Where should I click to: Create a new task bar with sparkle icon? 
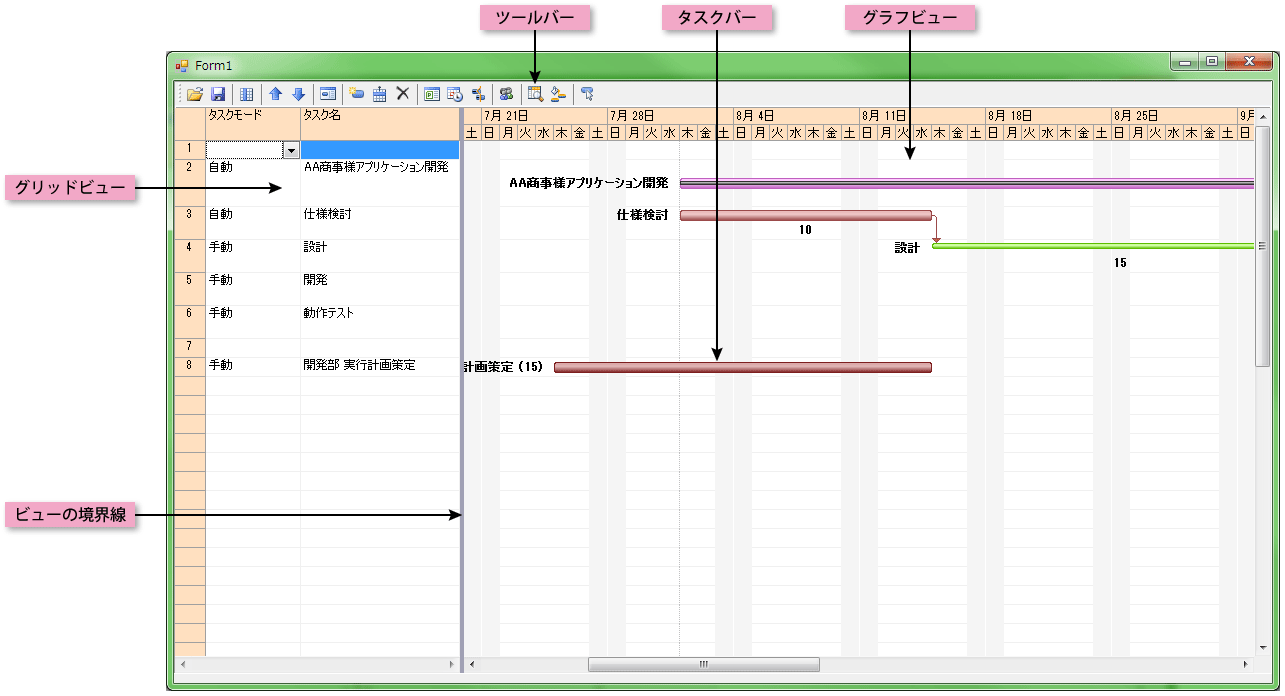[x=357, y=93]
